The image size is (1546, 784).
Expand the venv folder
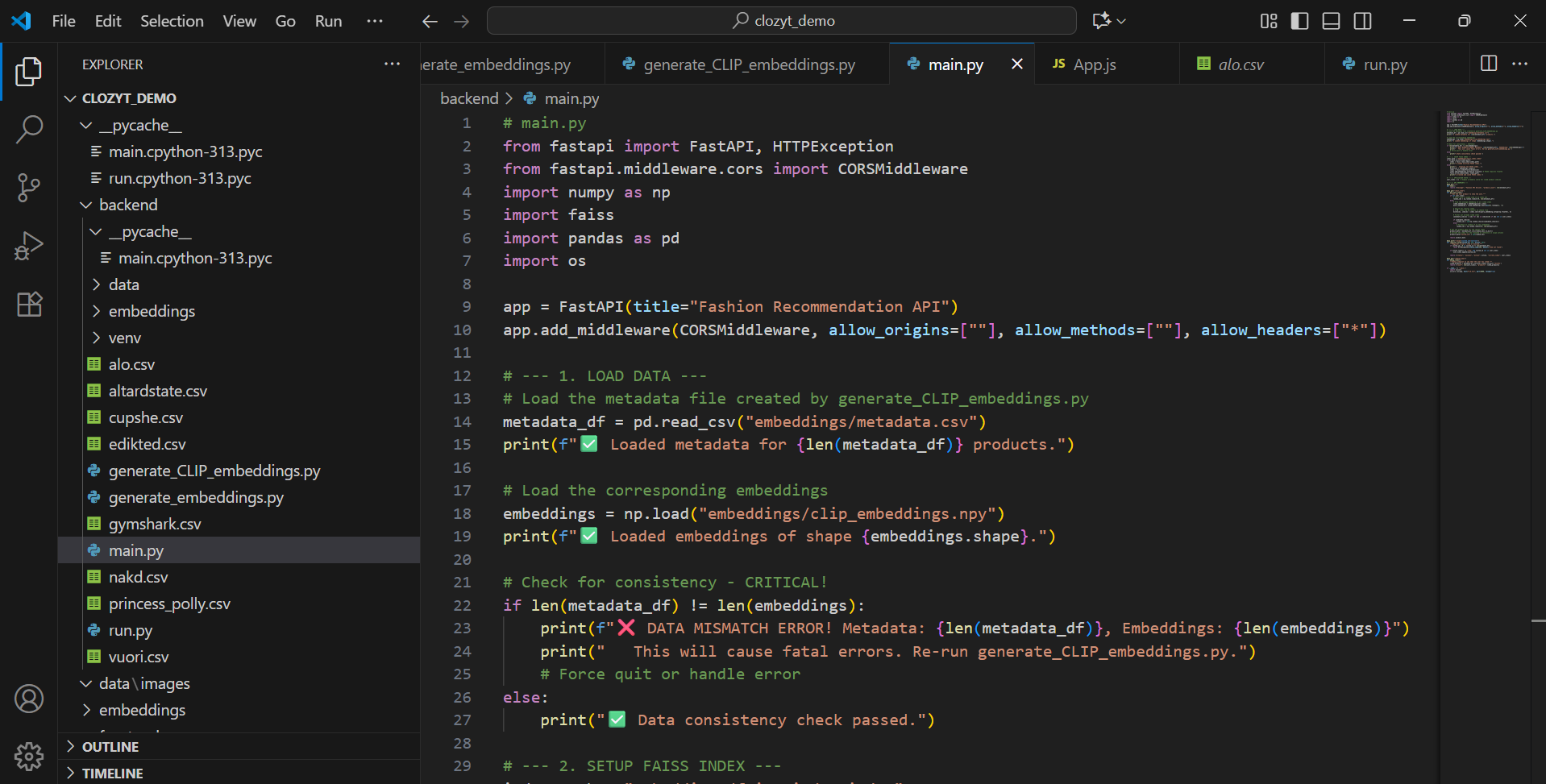click(124, 338)
